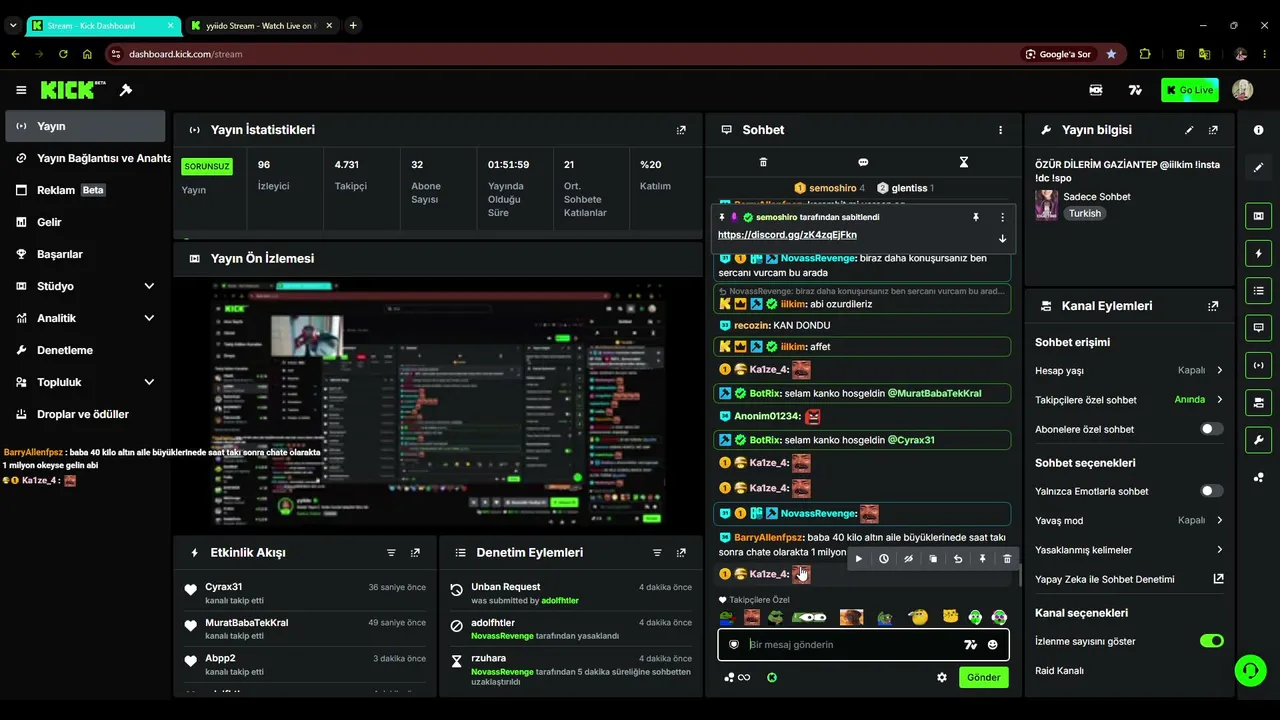1280x720 pixels.
Task: Clear chat with the trash icon under Sohbet
Action: coord(763,162)
